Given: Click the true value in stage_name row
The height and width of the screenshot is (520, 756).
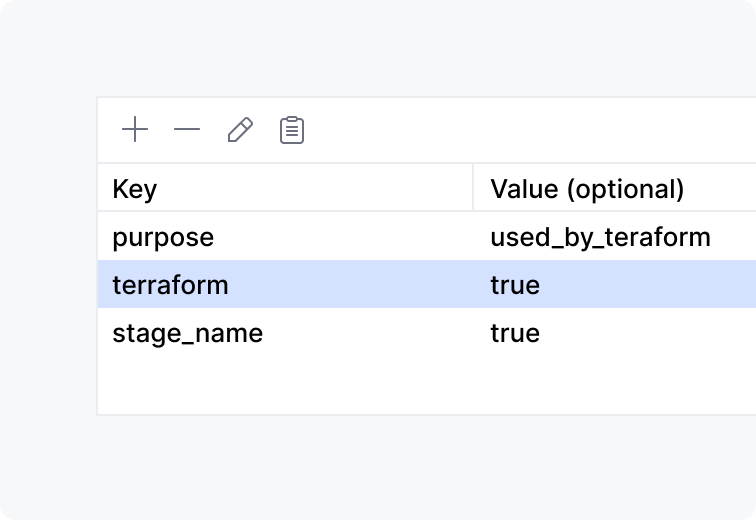Looking at the screenshot, I should click(515, 333).
